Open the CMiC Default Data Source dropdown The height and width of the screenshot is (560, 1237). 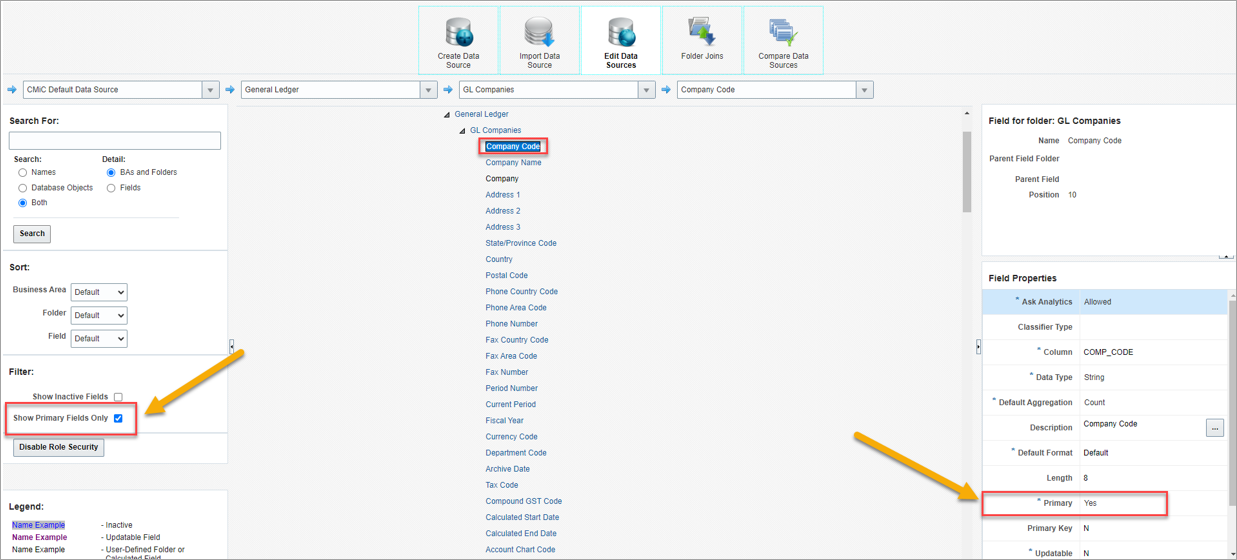[x=210, y=90]
